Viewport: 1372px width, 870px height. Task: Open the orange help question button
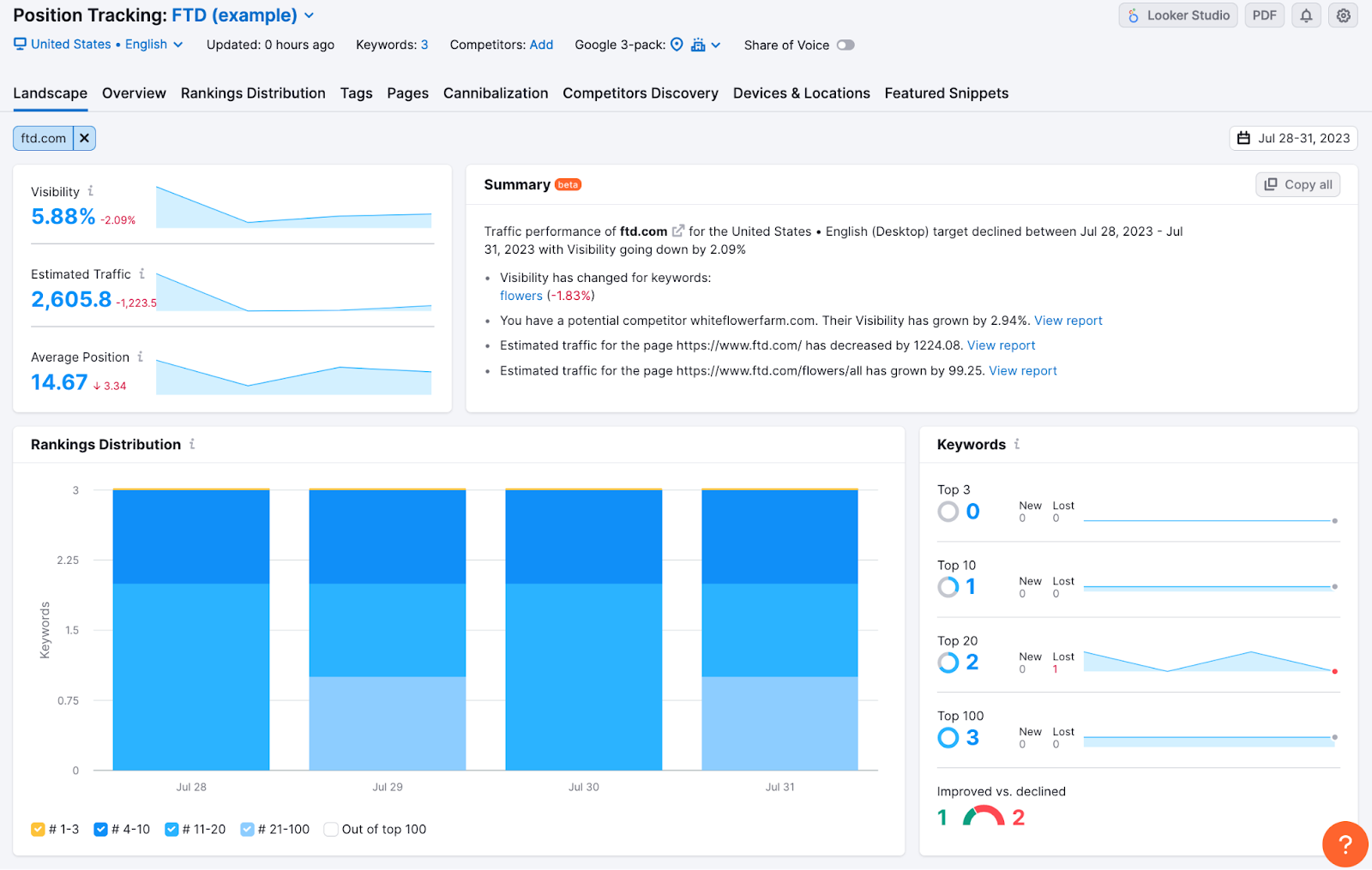coord(1345,844)
